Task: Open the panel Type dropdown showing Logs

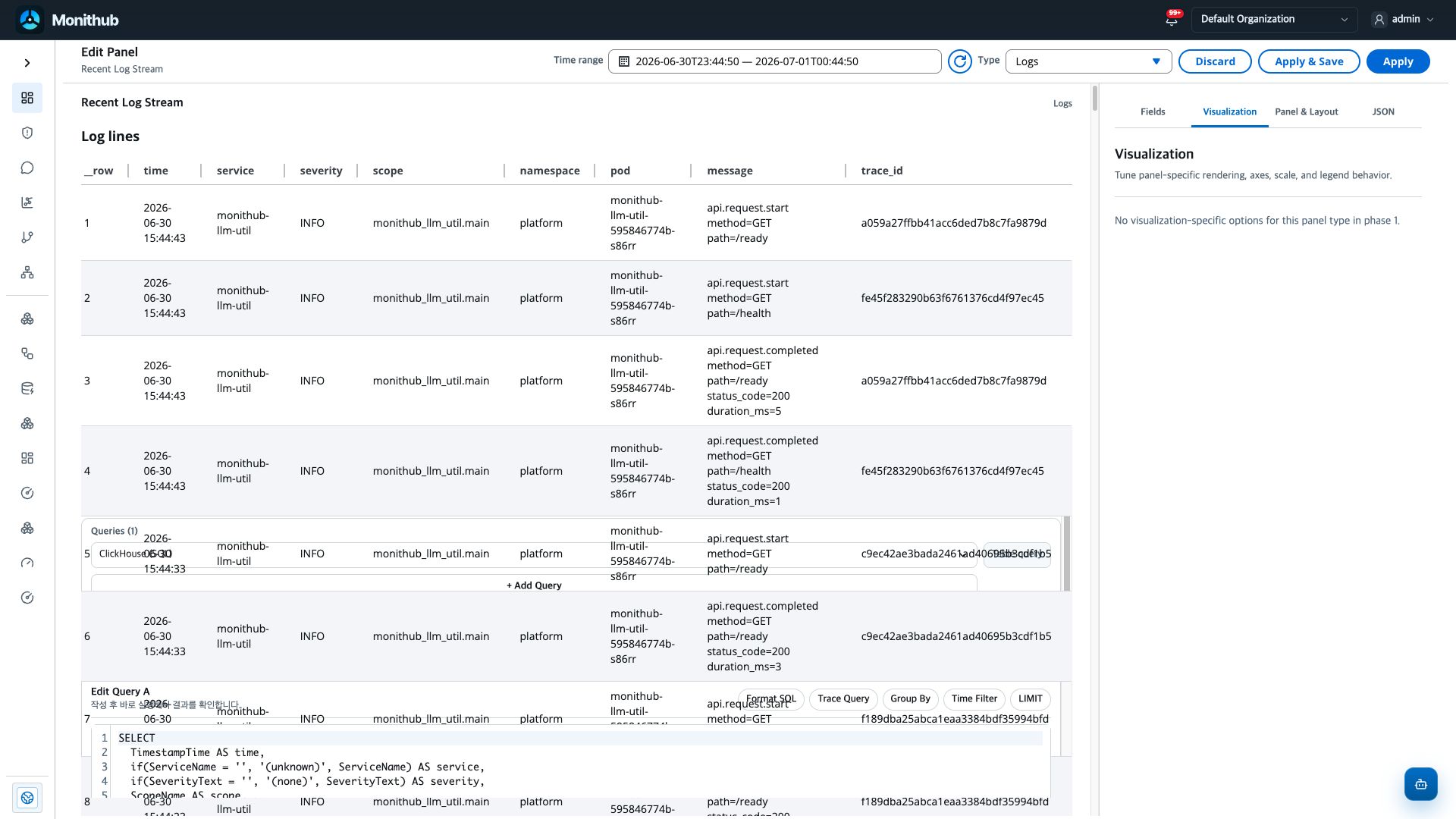Action: (x=1088, y=61)
